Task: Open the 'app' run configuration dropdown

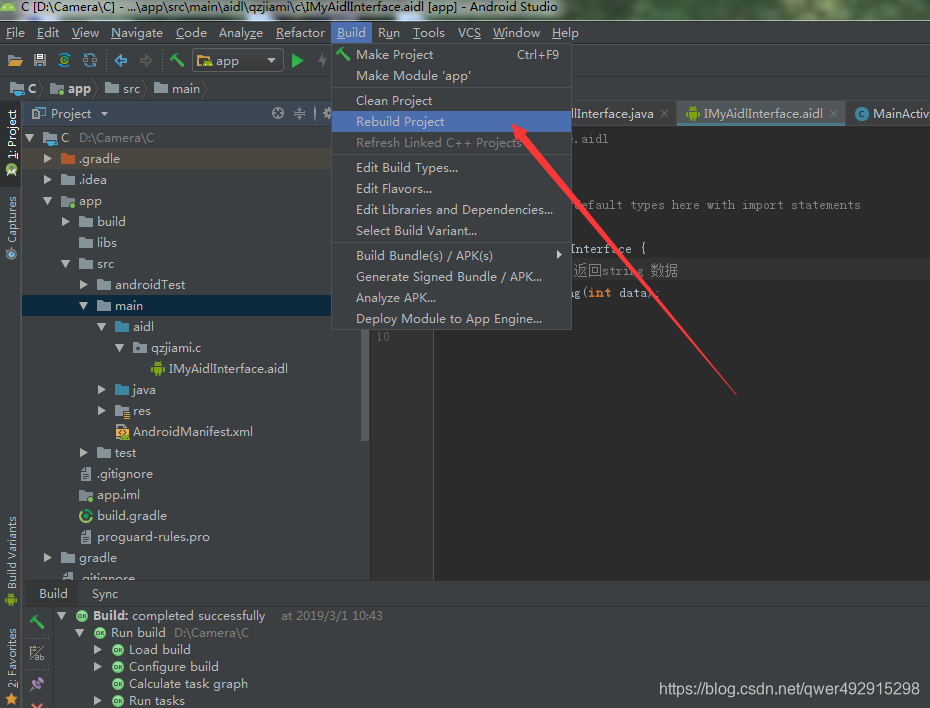Action: pos(238,60)
